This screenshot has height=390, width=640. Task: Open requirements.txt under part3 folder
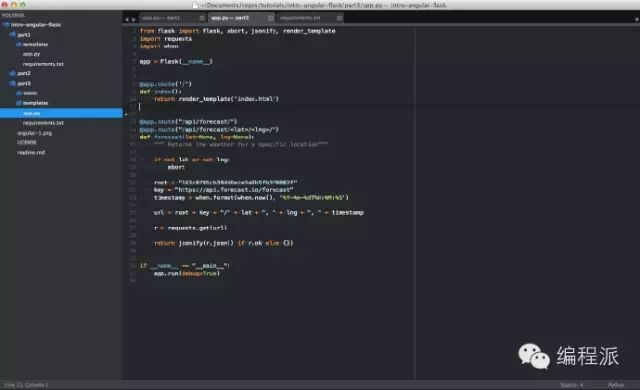43,123
